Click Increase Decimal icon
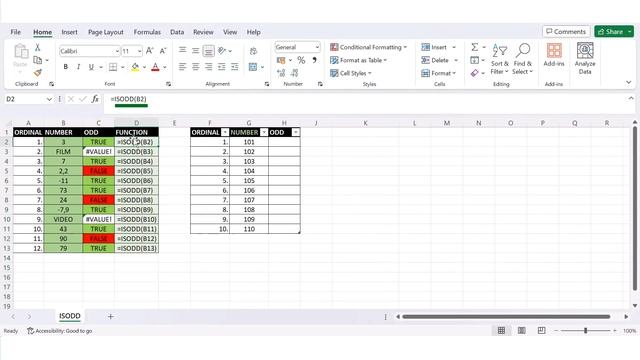The width and height of the screenshot is (640, 360). click(281, 73)
